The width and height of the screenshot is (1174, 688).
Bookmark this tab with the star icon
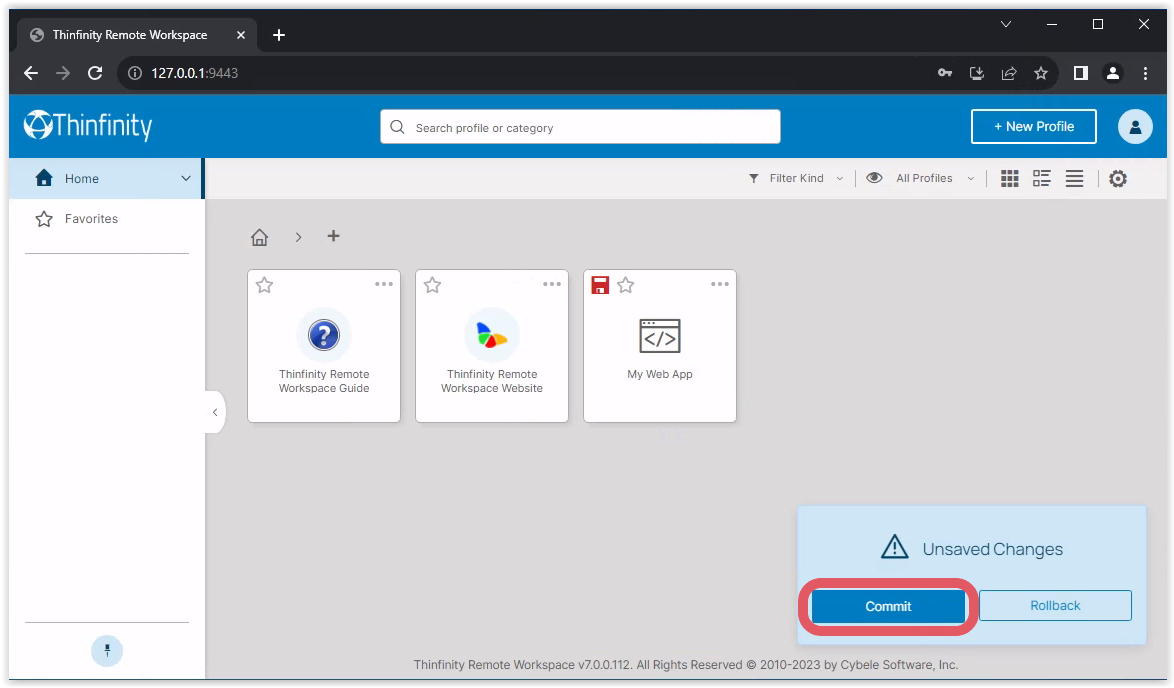click(x=1041, y=73)
